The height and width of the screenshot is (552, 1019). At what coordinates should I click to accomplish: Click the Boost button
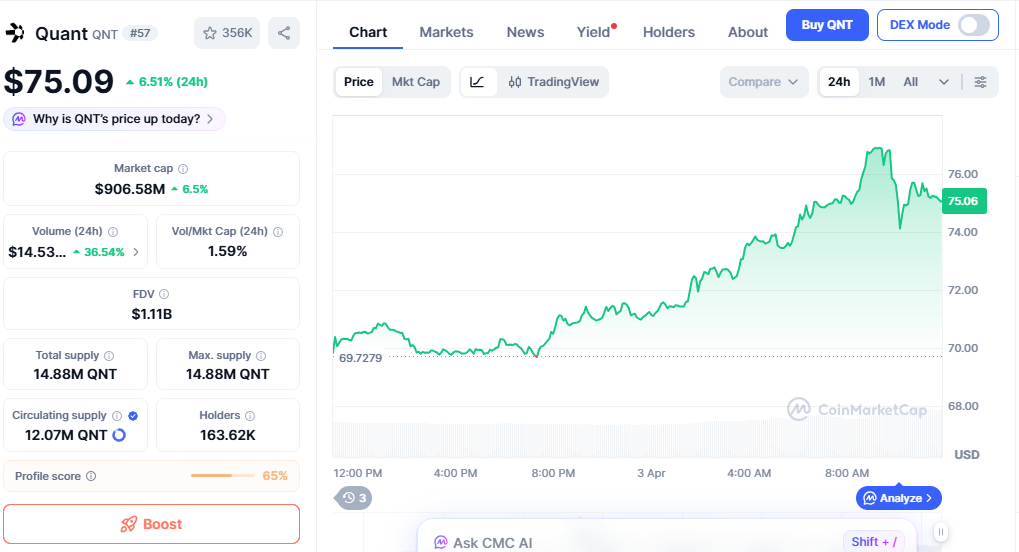151,524
